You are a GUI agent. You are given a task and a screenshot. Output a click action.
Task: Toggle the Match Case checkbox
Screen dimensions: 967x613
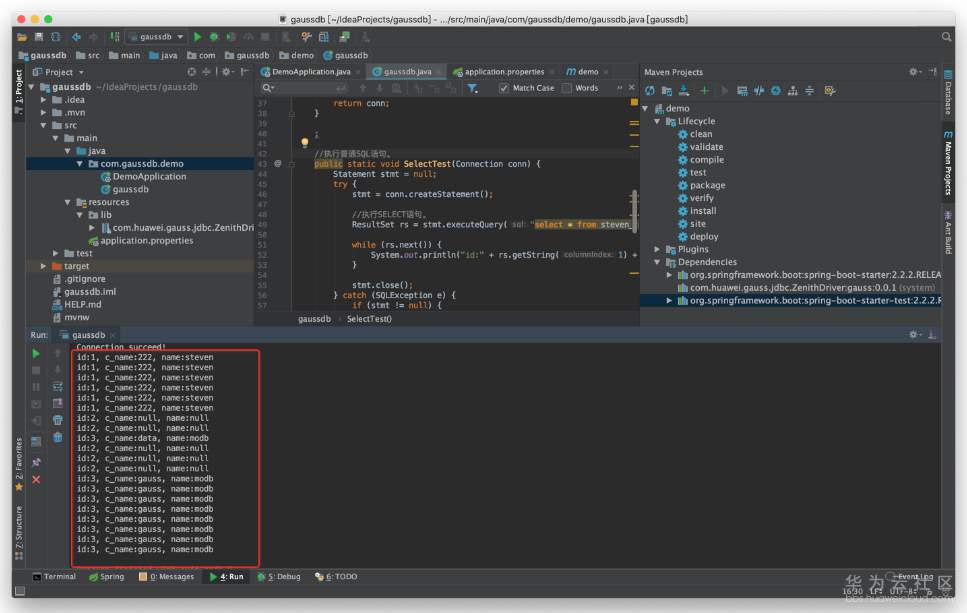(504, 88)
